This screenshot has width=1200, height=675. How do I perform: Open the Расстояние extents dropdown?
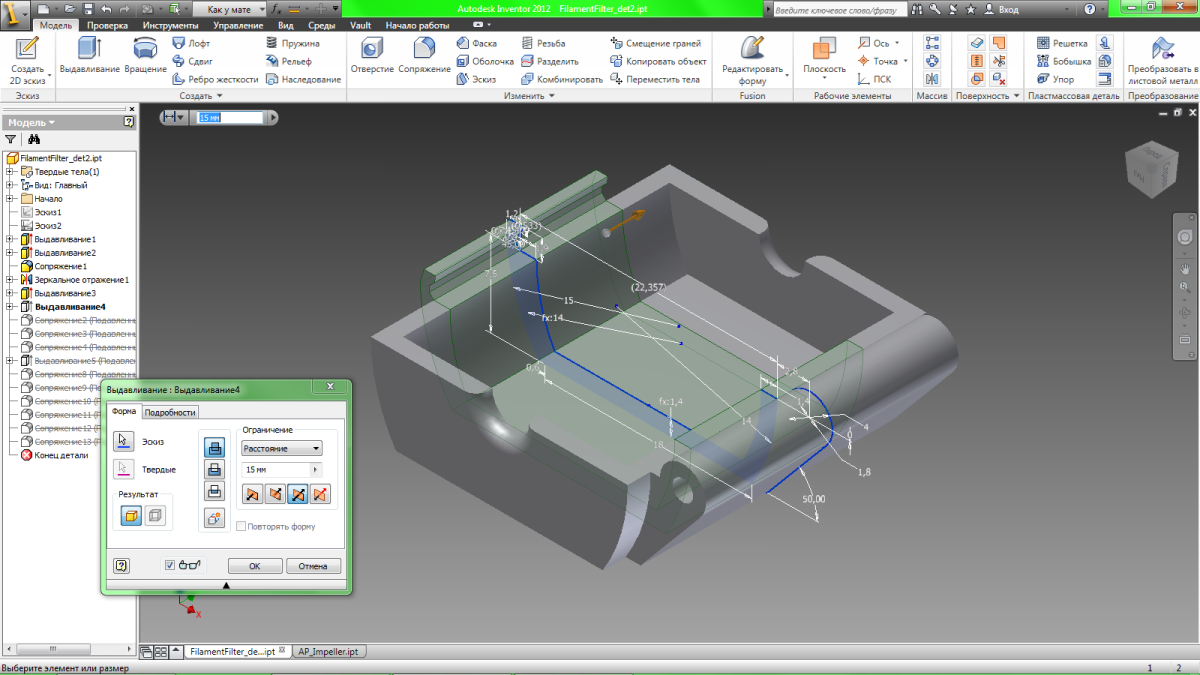(282, 449)
